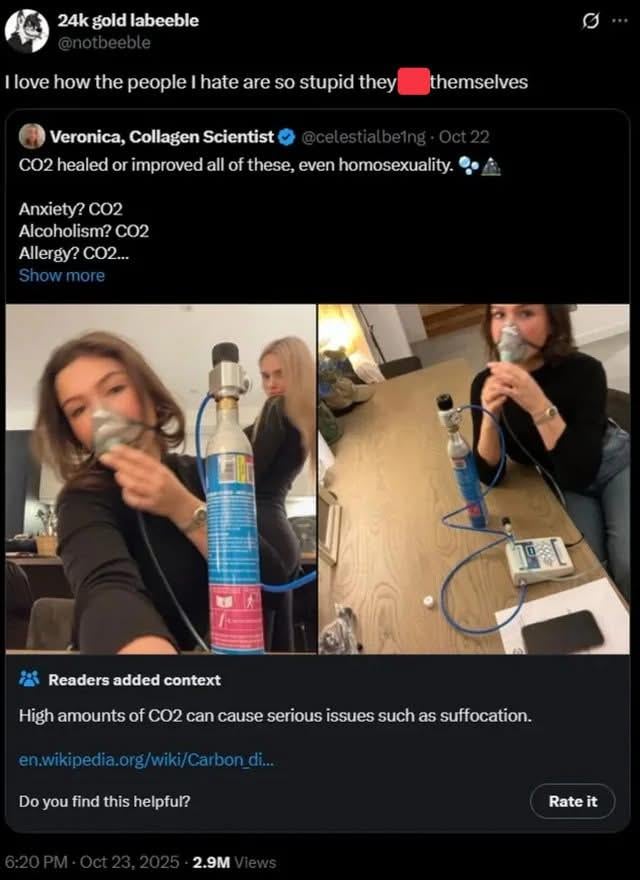Expand the quoted post with Show more
The height and width of the screenshot is (880, 640).
(61, 275)
